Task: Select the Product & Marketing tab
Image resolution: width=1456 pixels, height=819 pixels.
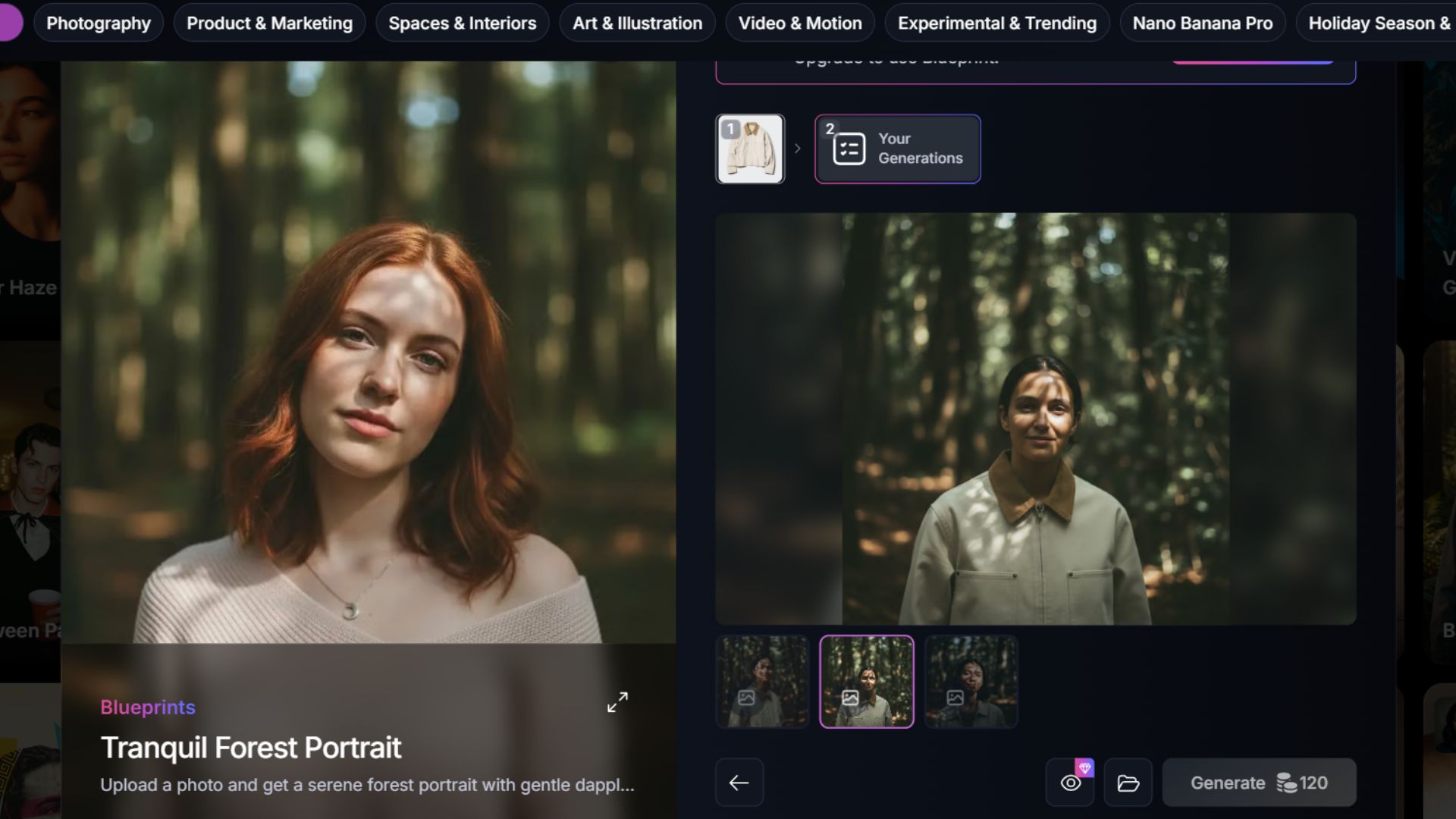Action: pyautogui.click(x=269, y=24)
